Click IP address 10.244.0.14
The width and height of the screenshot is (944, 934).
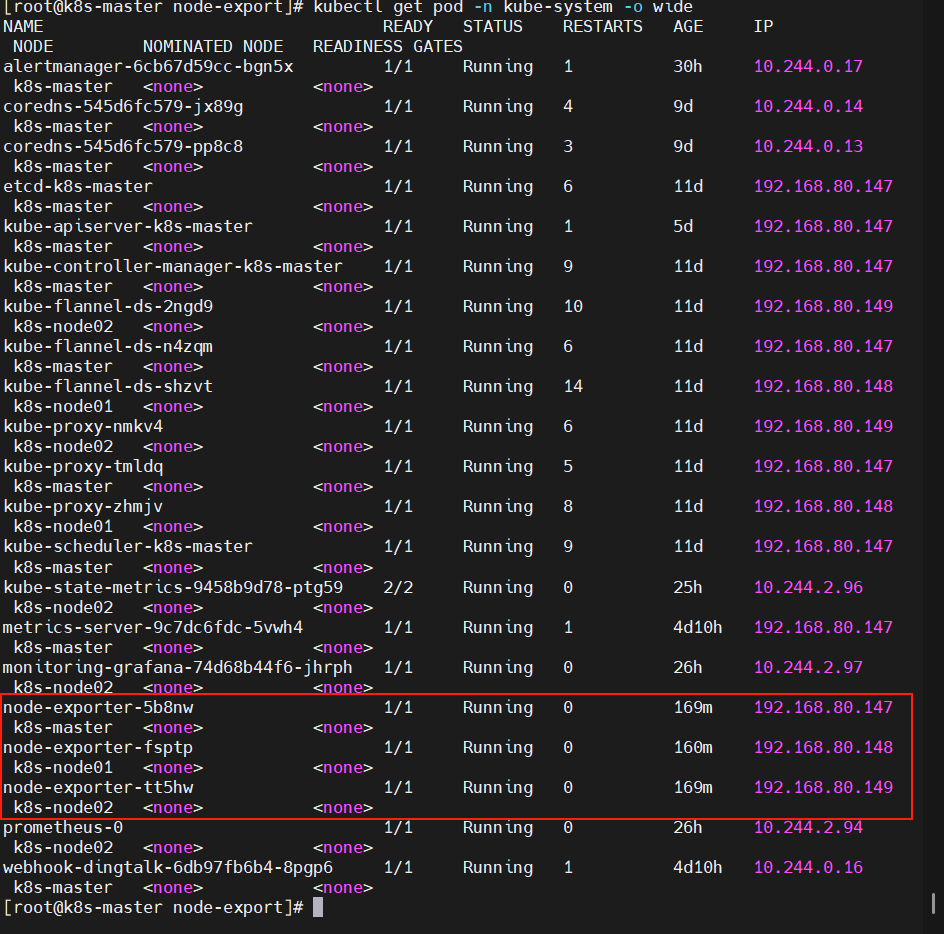(808, 107)
